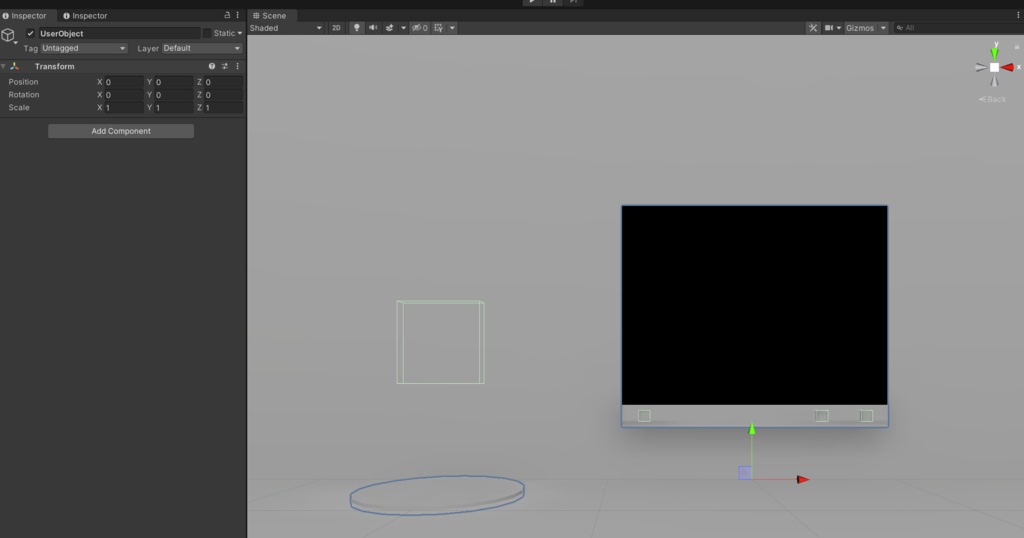Open the Shaded draw mode dropdown

point(286,28)
